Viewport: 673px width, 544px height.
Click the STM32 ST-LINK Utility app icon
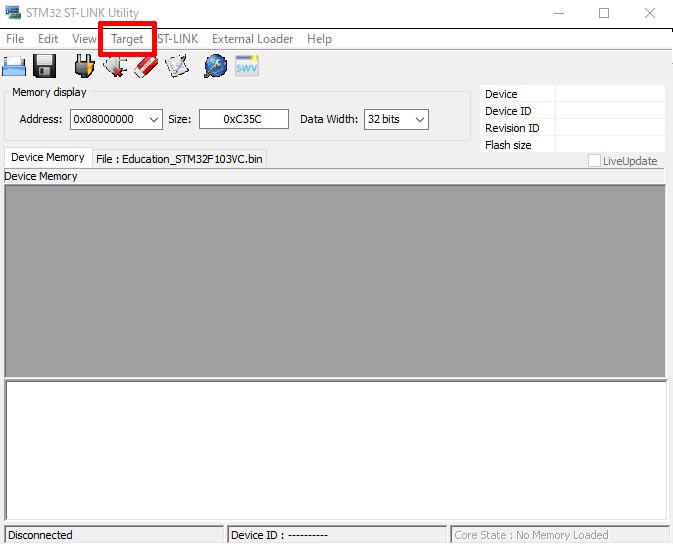click(13, 12)
